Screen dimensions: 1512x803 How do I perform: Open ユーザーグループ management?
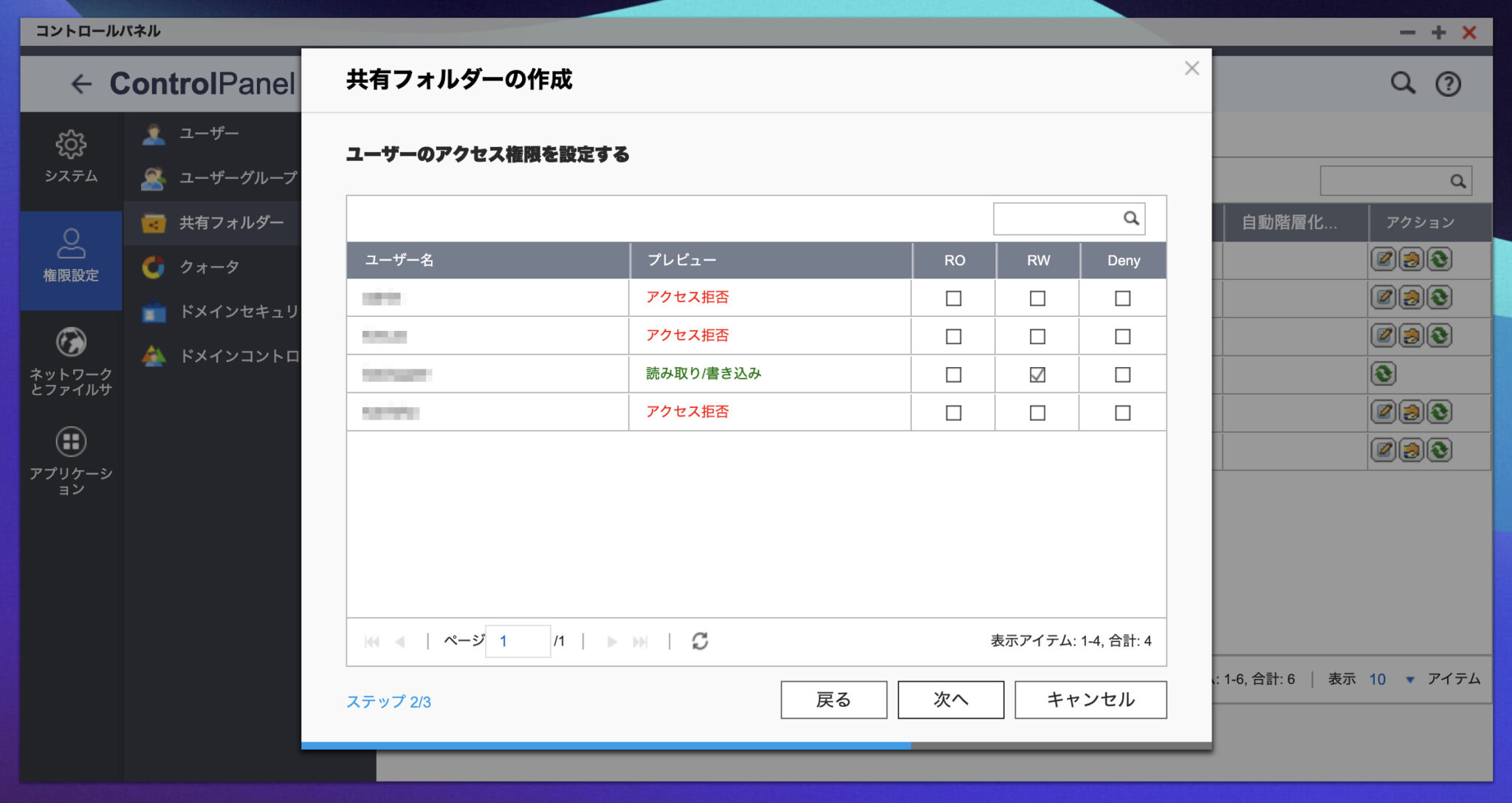pos(155,178)
